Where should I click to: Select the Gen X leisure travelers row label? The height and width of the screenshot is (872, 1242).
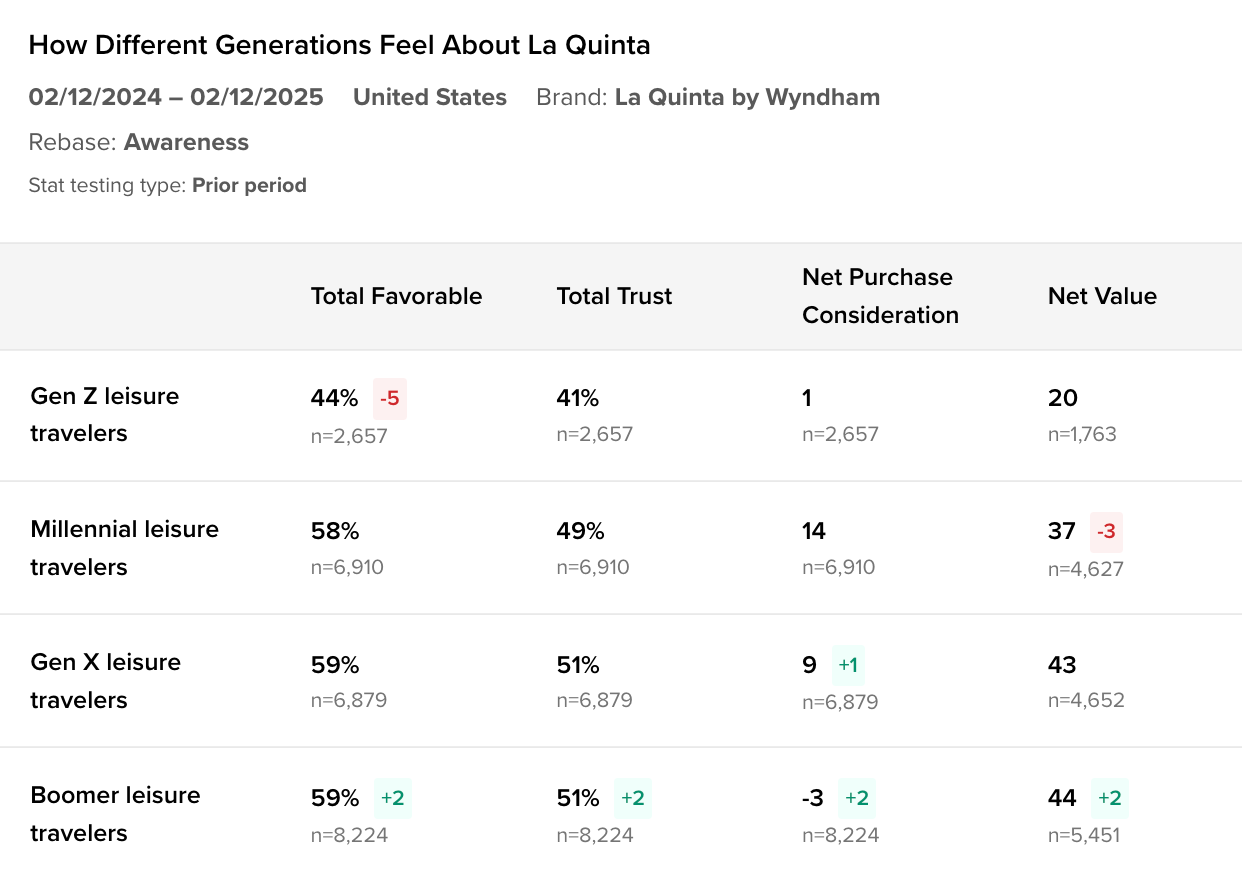105,680
